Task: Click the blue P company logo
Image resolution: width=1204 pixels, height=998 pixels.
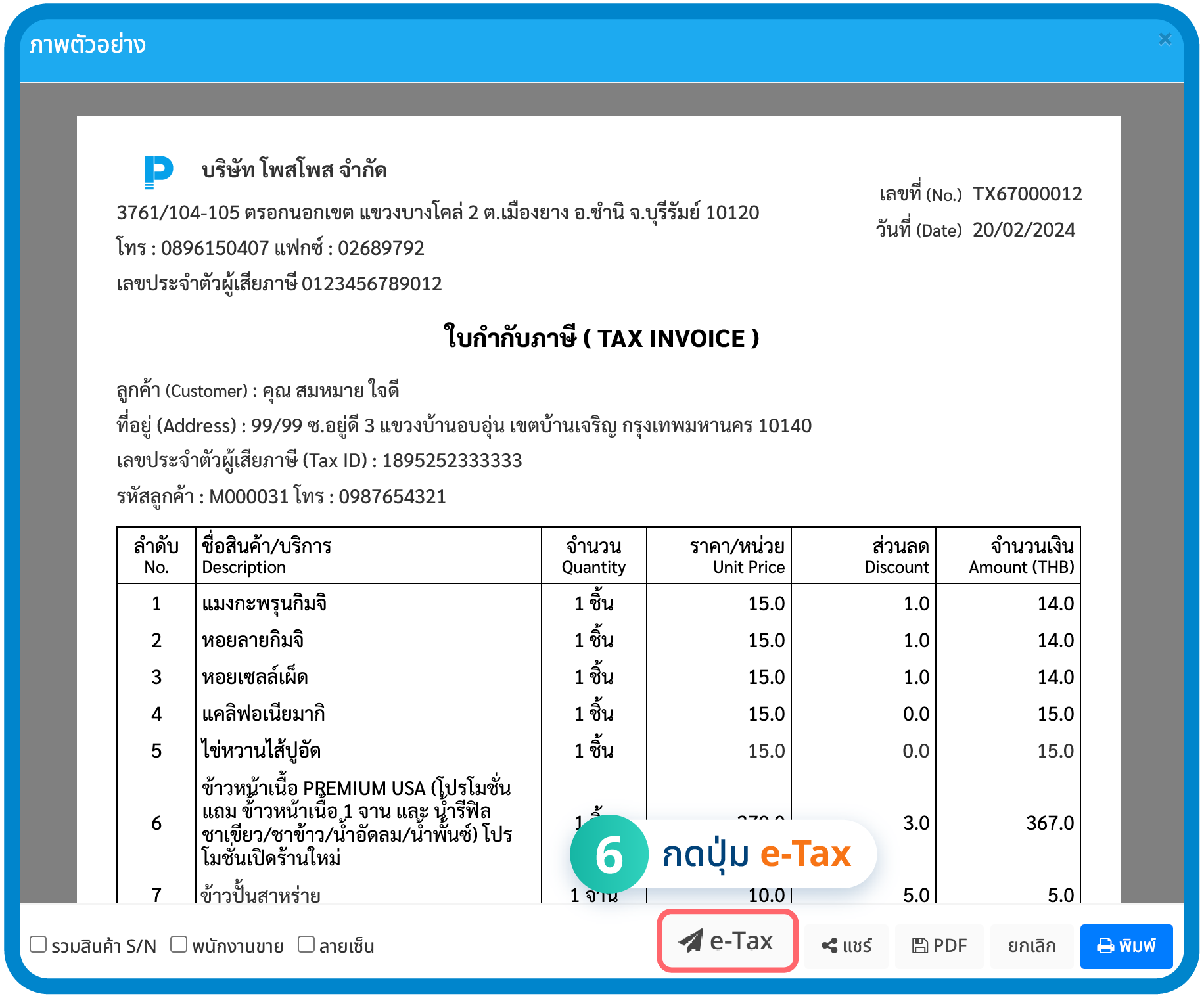Action: point(158,171)
